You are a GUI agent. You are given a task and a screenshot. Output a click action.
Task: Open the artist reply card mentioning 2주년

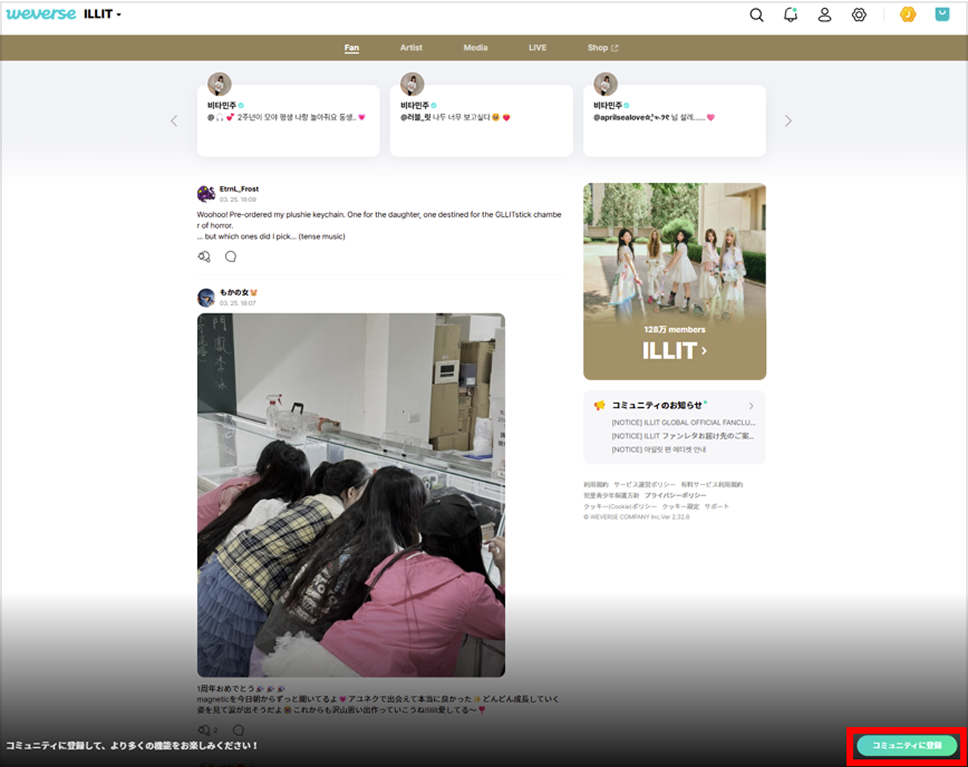[x=288, y=121]
